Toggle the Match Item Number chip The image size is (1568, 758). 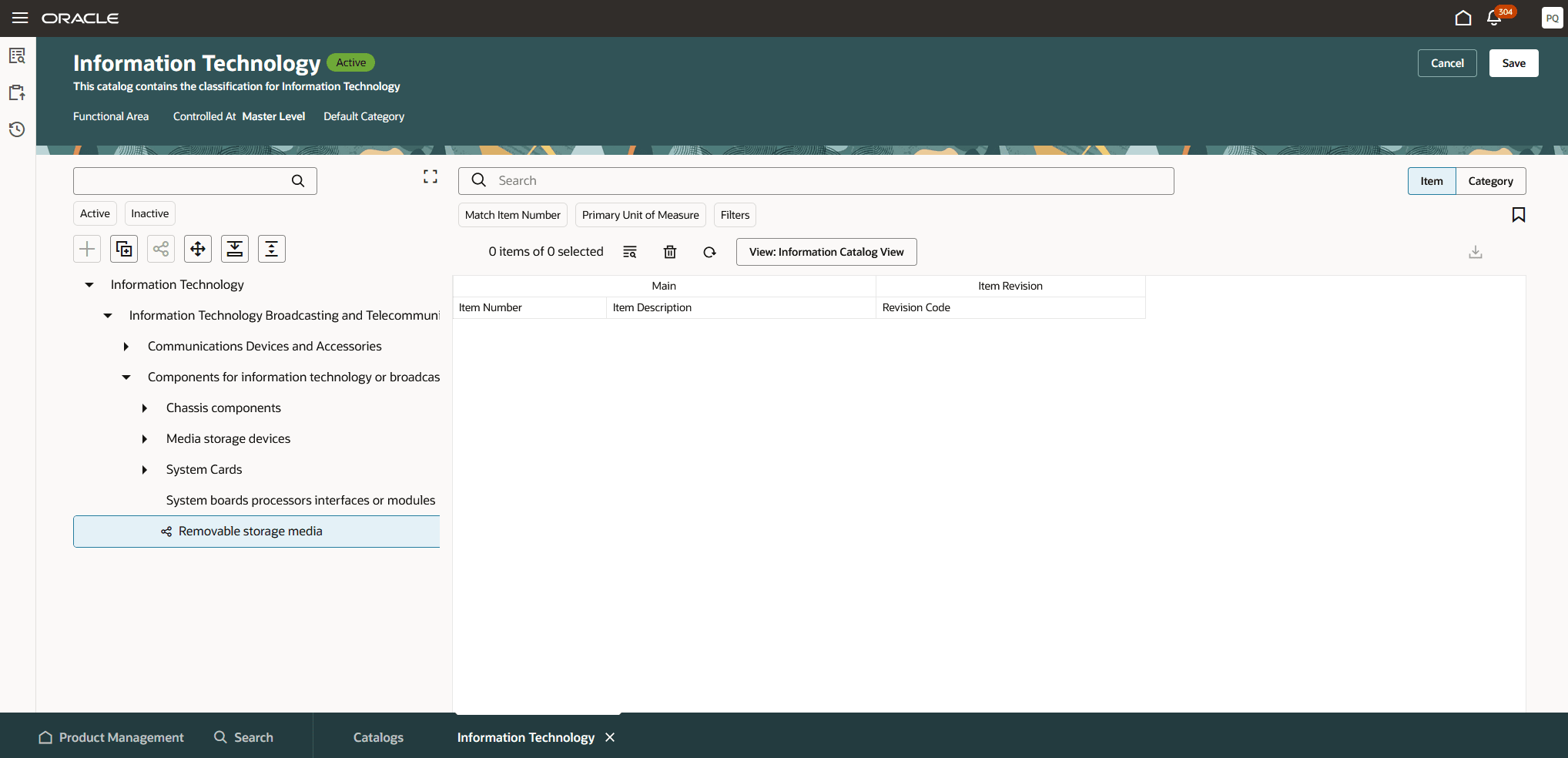click(x=513, y=215)
